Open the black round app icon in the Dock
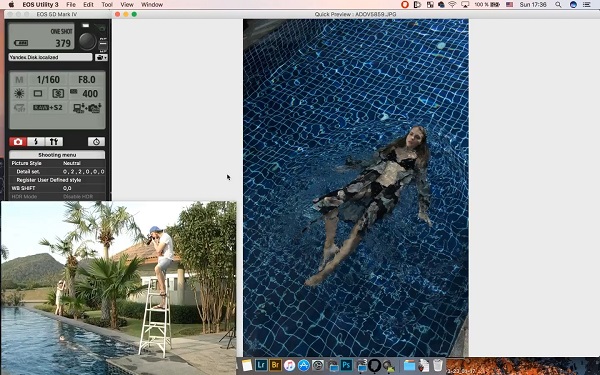The image size is (600, 375). 375,365
